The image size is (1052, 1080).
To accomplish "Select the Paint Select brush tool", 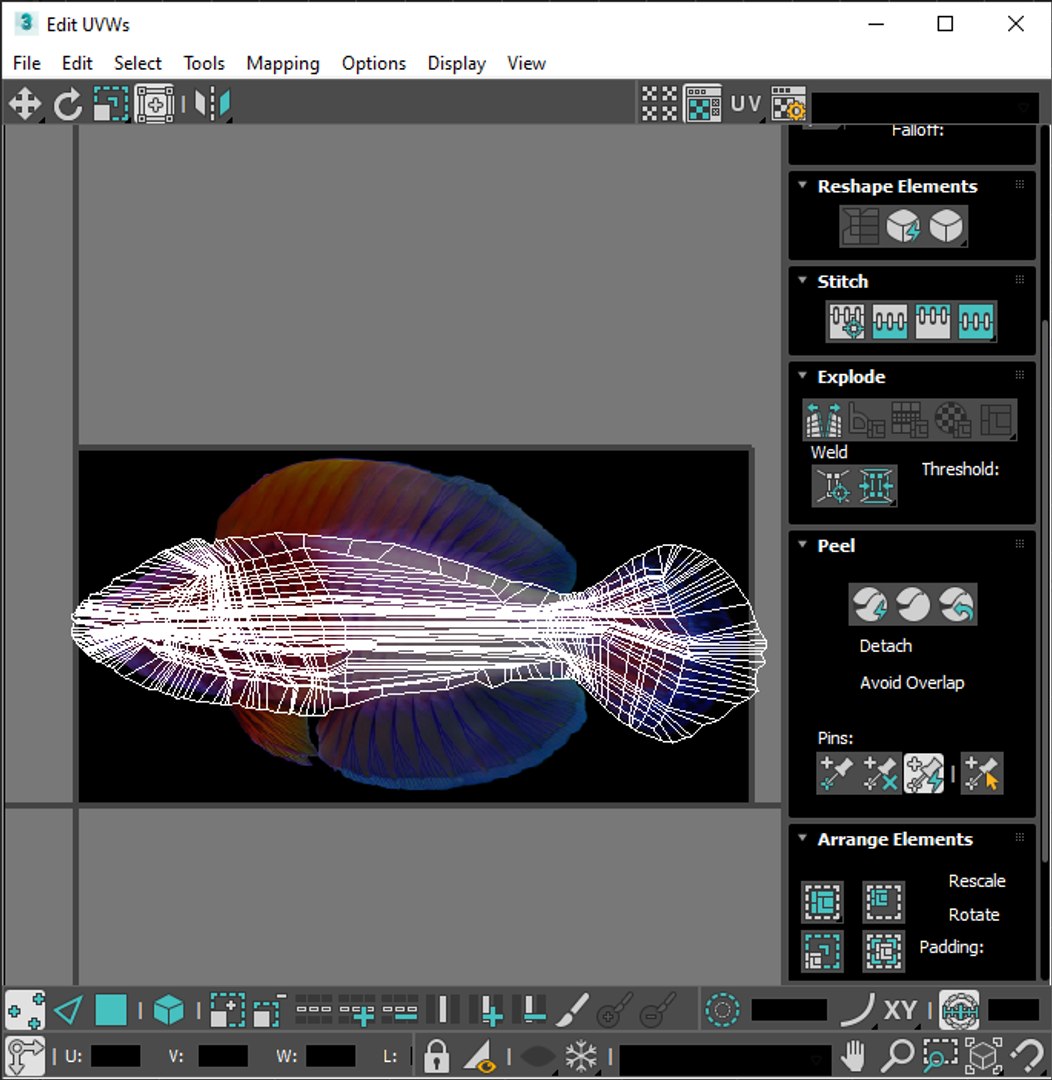I will [571, 1010].
